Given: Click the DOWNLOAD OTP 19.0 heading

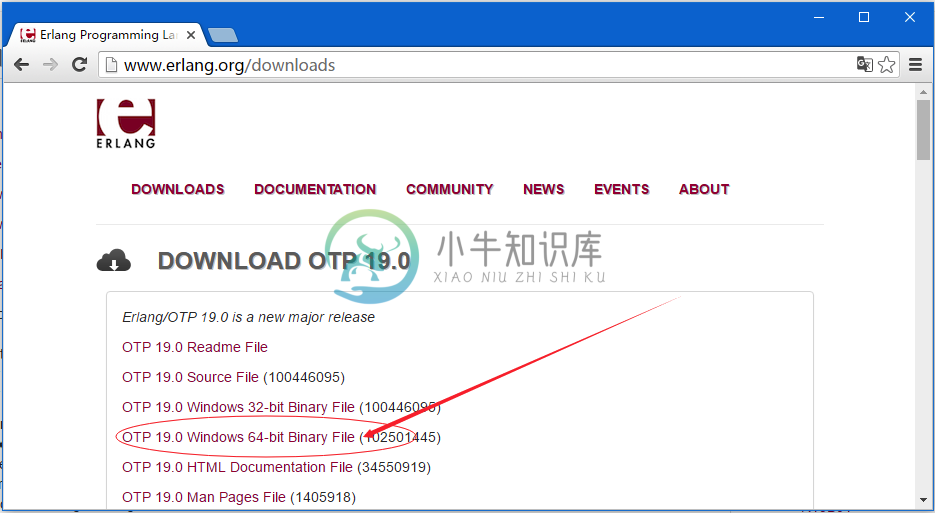Looking at the screenshot, I should pos(284,261).
